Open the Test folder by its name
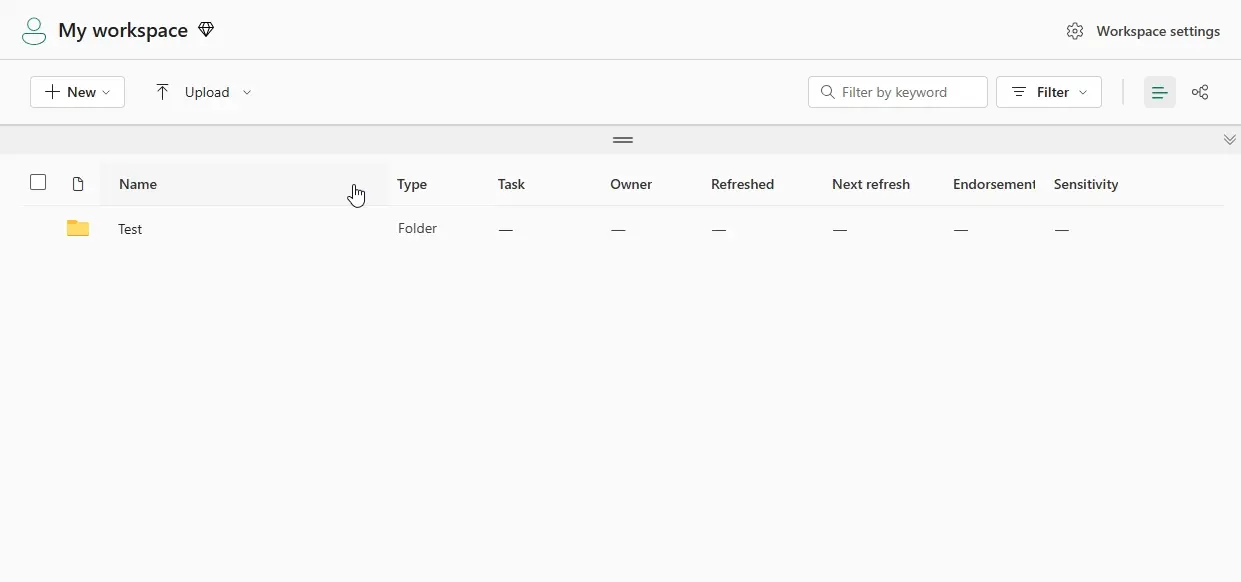The image size is (1241, 582). pyautogui.click(x=130, y=229)
